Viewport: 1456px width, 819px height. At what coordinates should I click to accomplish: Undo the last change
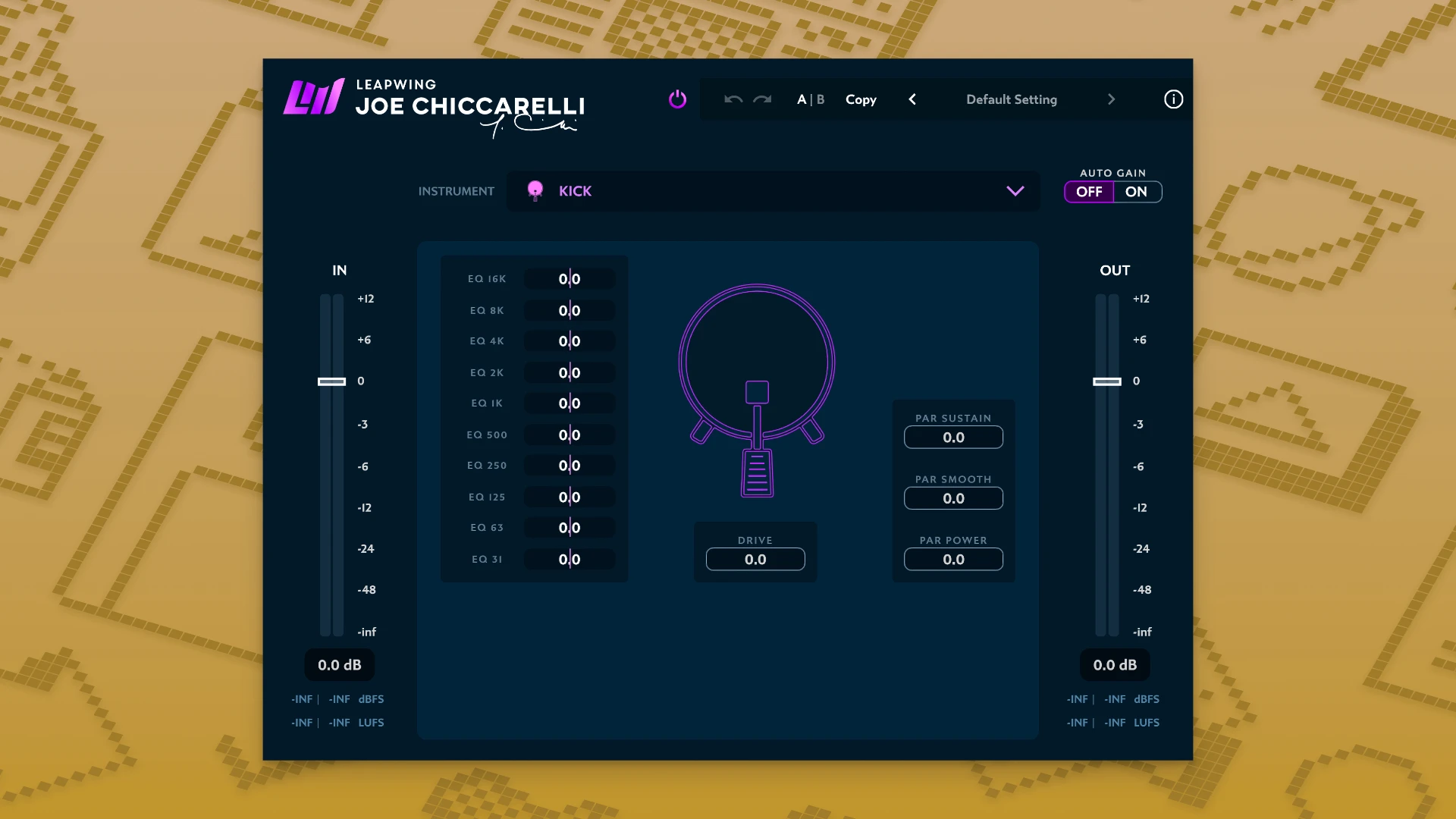(x=733, y=99)
